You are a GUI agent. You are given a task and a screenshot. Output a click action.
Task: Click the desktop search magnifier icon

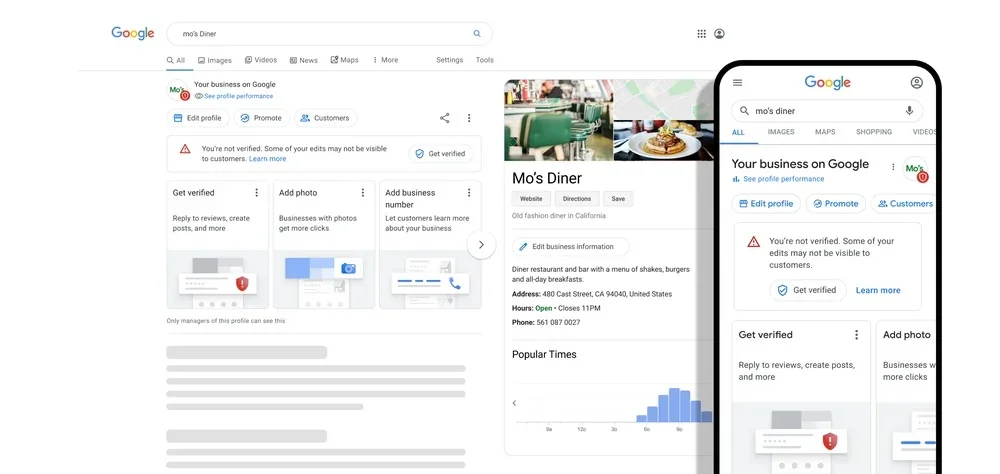tap(477, 34)
